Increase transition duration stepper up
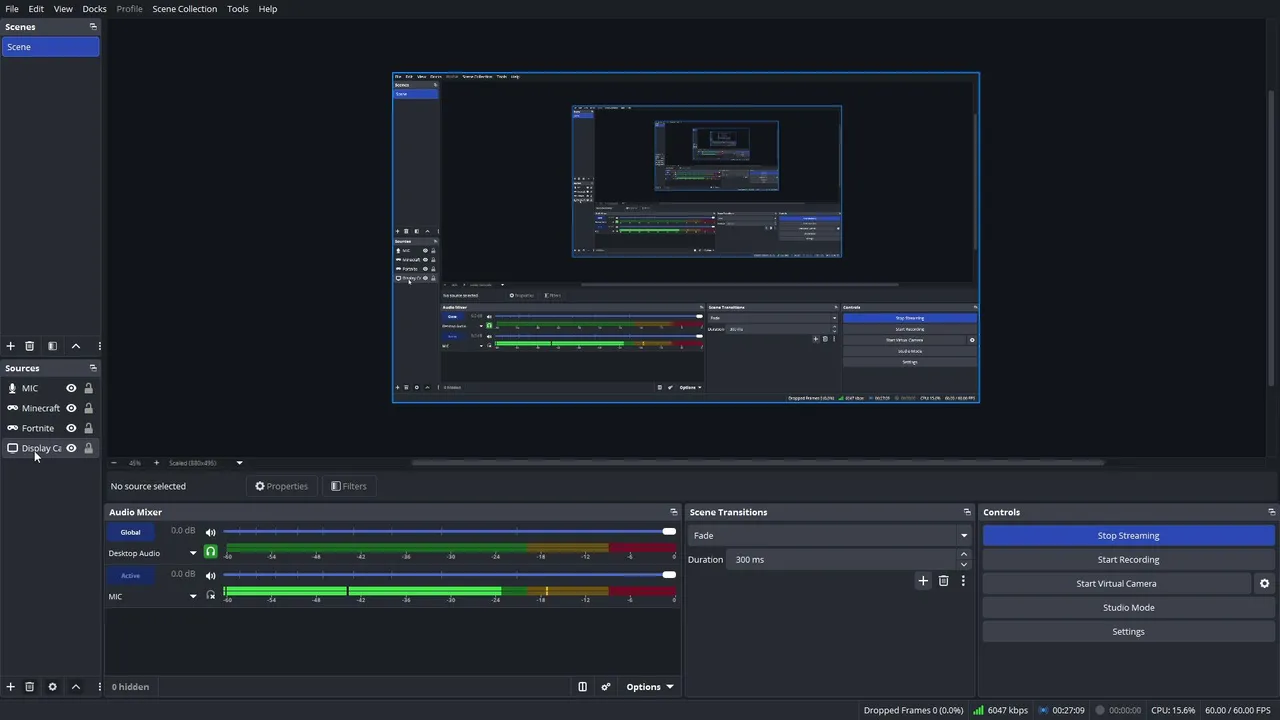This screenshot has width=1280, height=720. point(964,554)
